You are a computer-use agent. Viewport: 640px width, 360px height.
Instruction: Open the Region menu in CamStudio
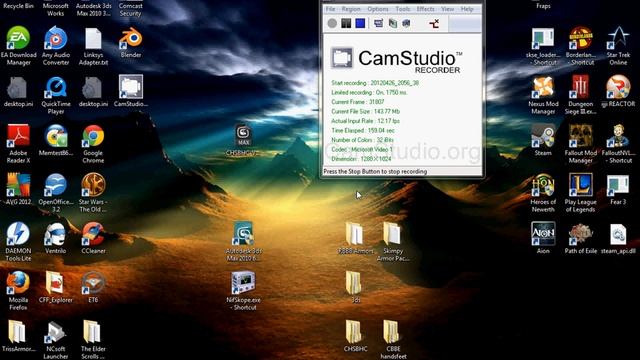(351, 9)
